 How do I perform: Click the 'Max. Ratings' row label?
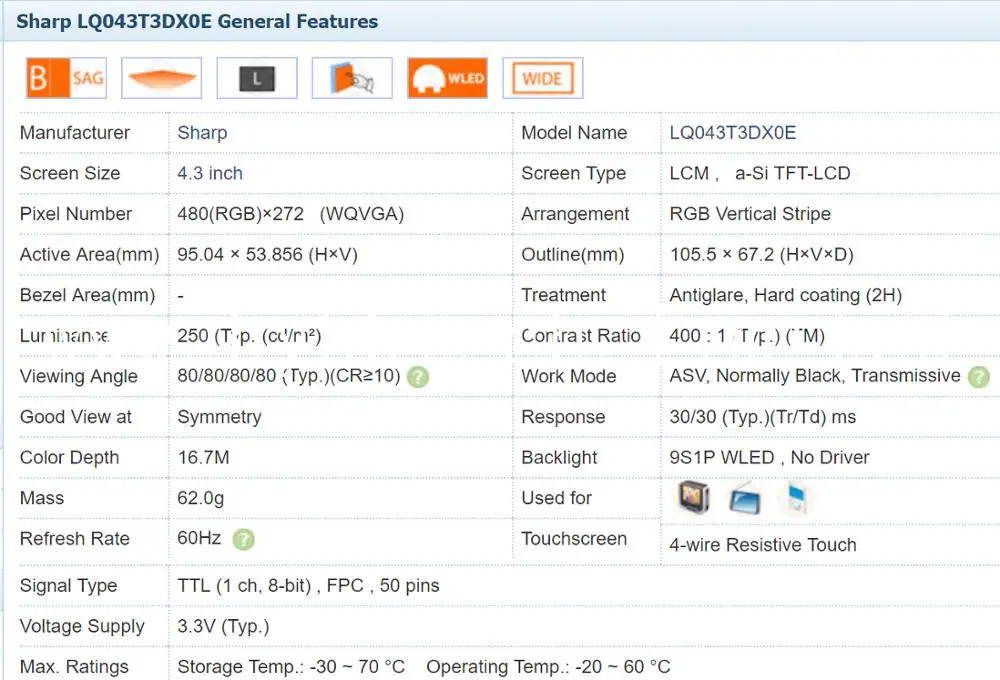coord(74,667)
